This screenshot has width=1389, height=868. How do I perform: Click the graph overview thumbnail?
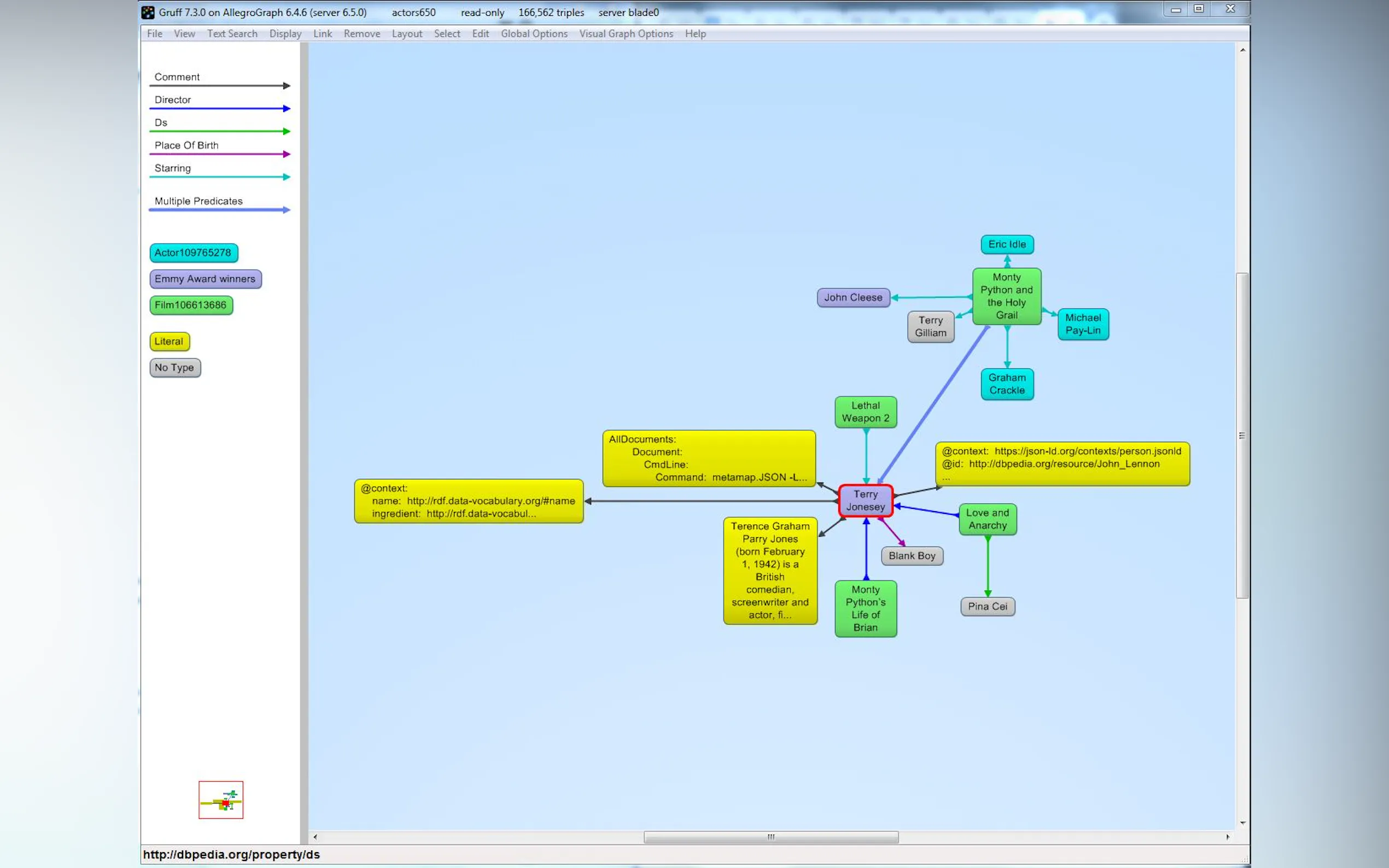[220, 799]
